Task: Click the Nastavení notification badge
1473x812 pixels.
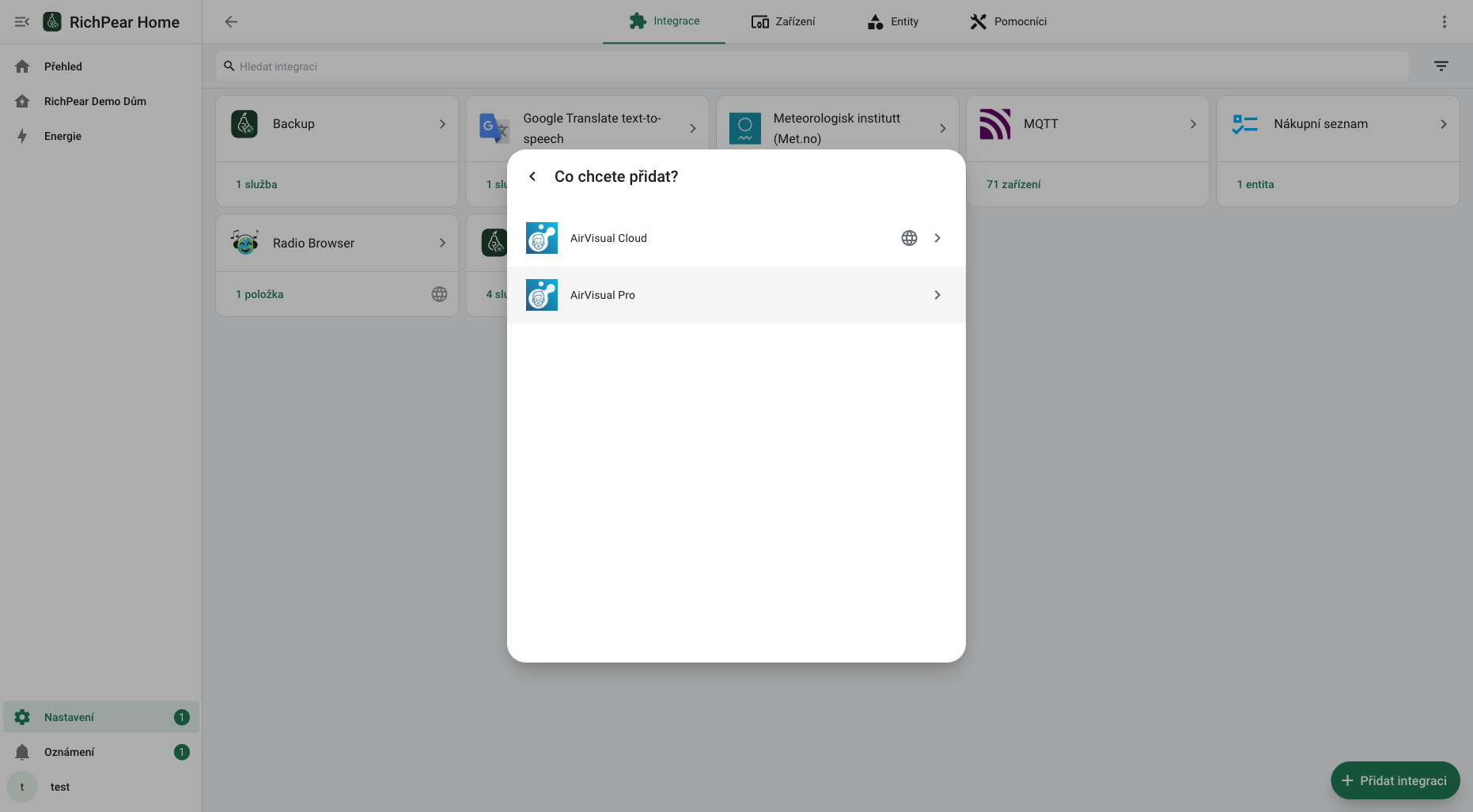Action: click(x=181, y=717)
